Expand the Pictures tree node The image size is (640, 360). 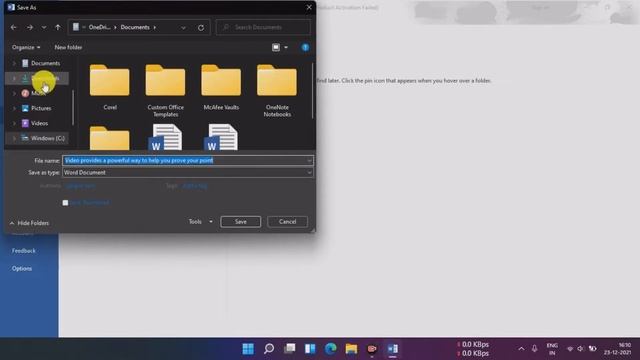(x=14, y=108)
